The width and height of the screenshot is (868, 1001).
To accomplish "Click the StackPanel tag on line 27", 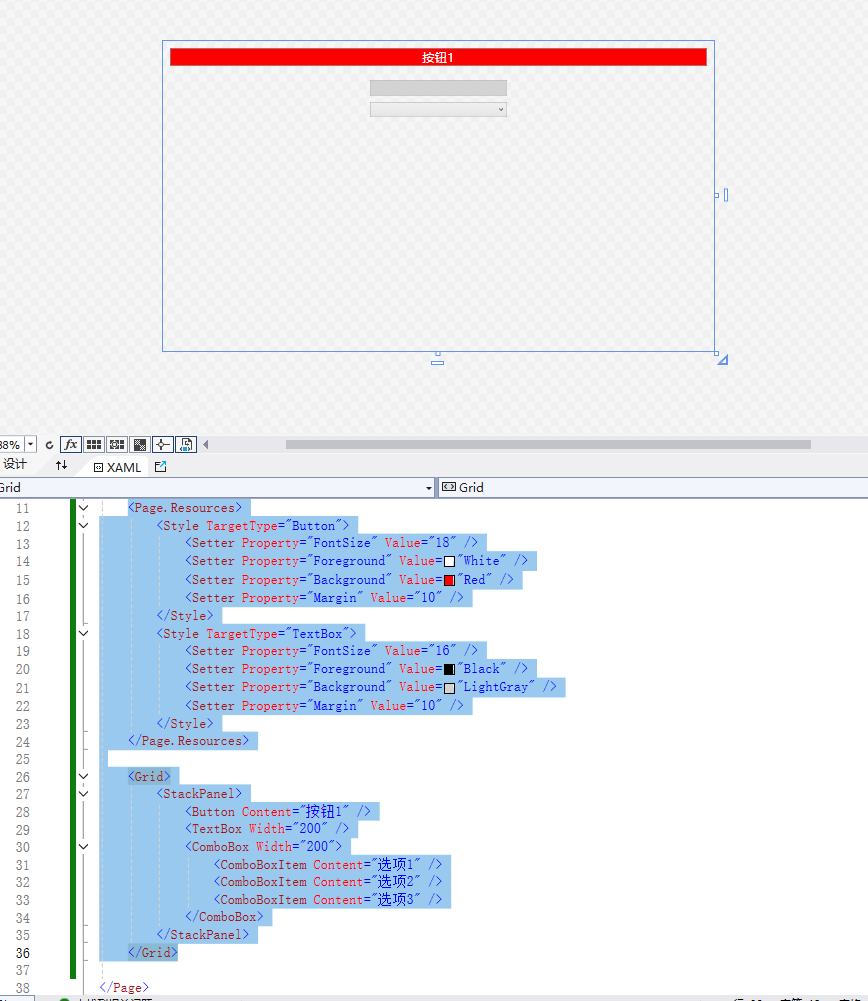I will pos(199,794).
